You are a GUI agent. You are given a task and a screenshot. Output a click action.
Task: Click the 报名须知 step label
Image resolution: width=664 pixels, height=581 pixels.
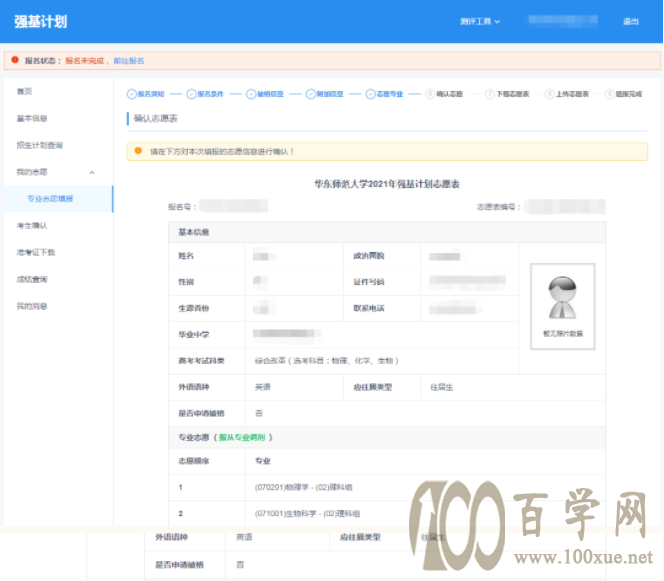(x=151, y=94)
